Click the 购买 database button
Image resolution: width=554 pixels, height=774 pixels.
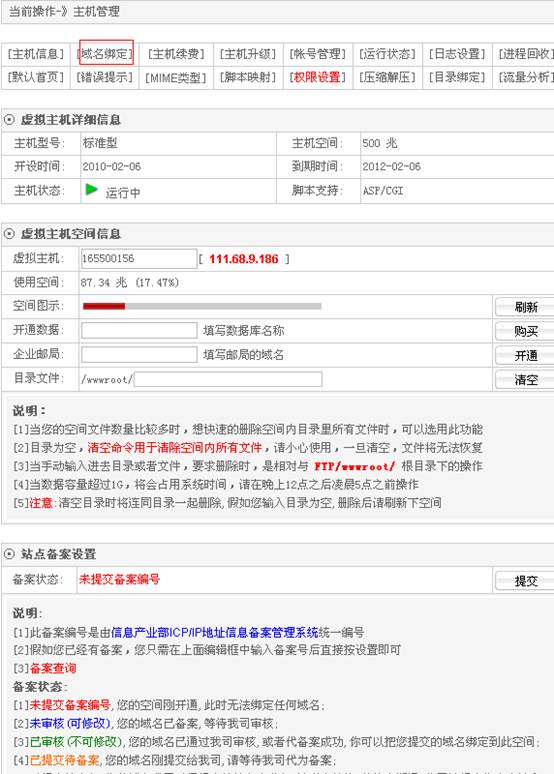[525, 331]
